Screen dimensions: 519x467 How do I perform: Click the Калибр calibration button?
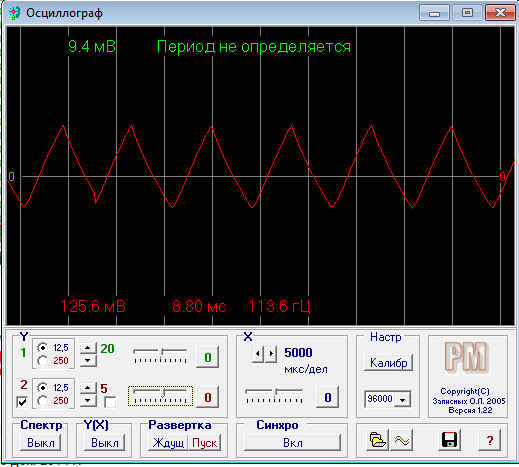pos(389,363)
